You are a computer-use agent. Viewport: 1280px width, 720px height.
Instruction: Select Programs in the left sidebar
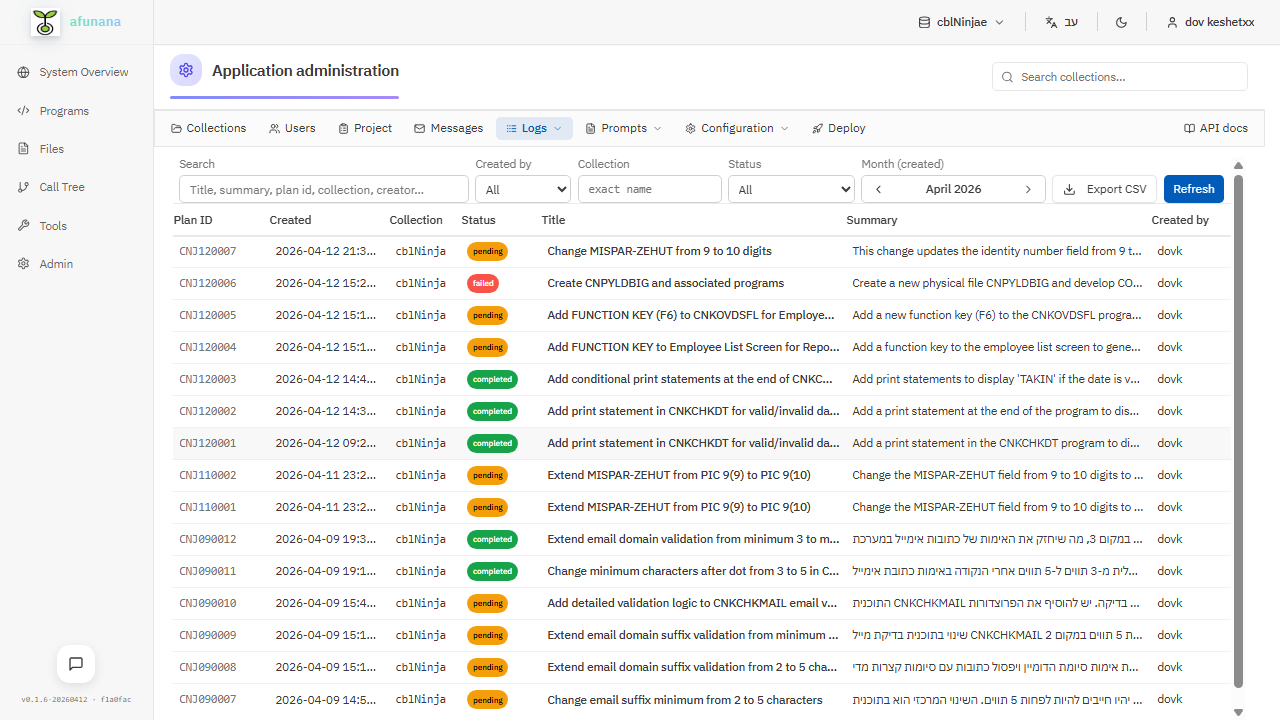pyautogui.click(x=64, y=110)
